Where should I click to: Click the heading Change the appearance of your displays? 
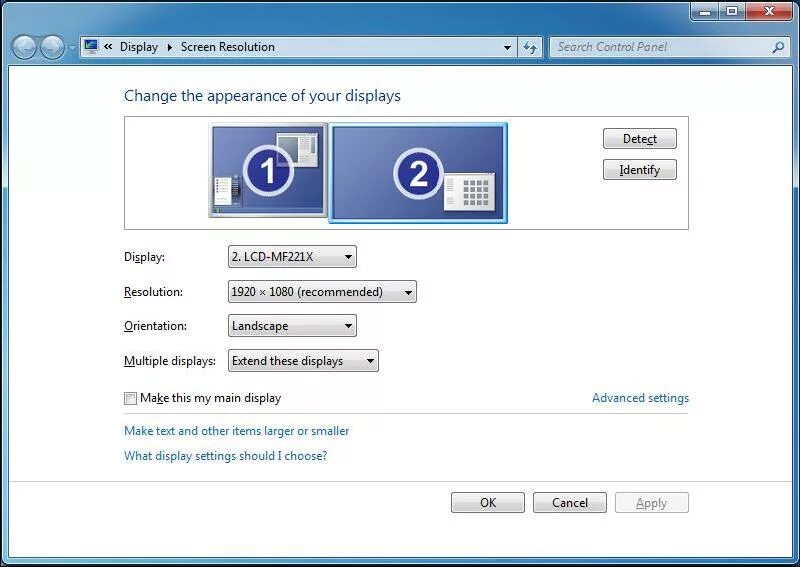pyautogui.click(x=262, y=96)
